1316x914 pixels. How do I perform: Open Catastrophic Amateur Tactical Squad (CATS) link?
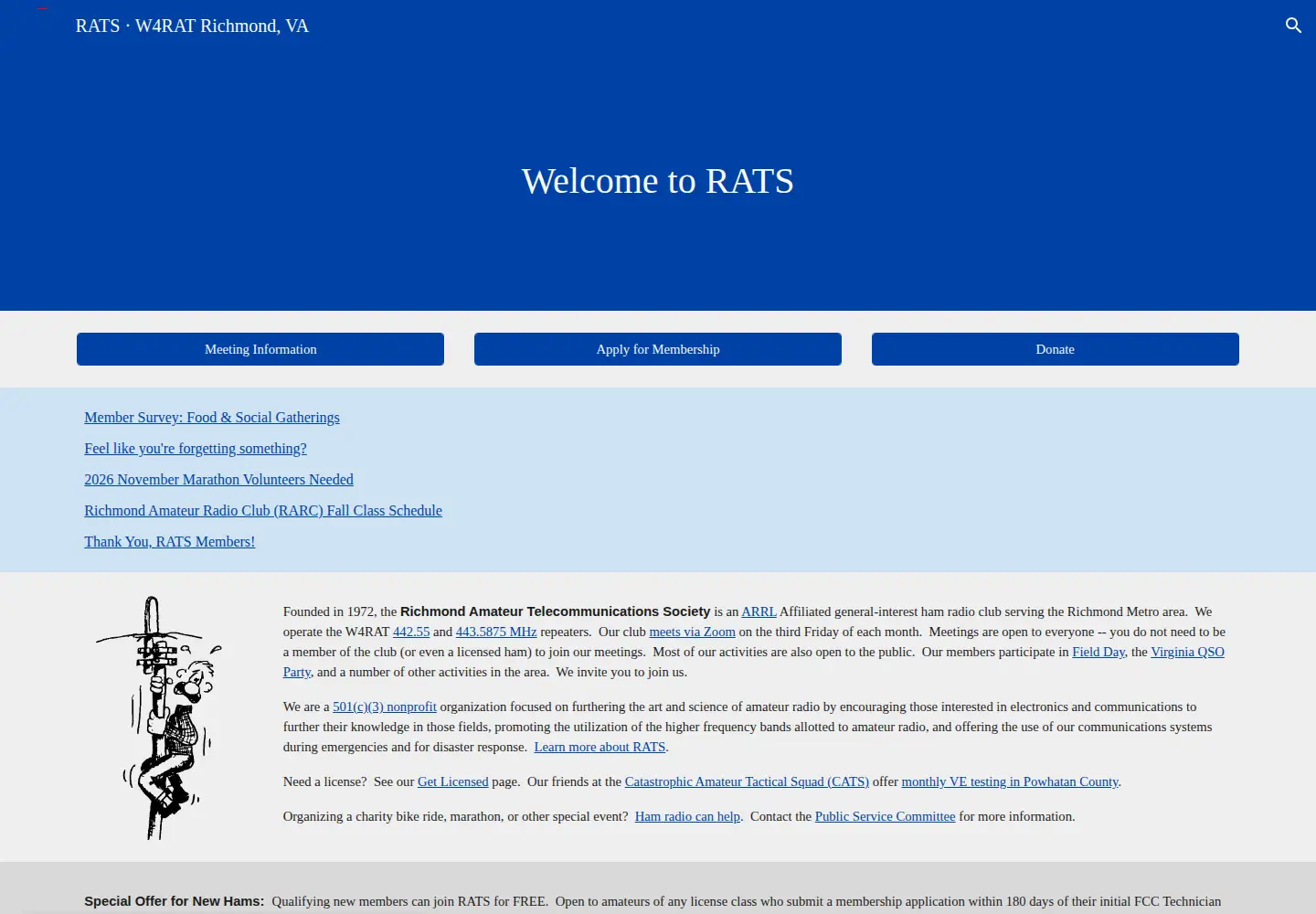(747, 781)
